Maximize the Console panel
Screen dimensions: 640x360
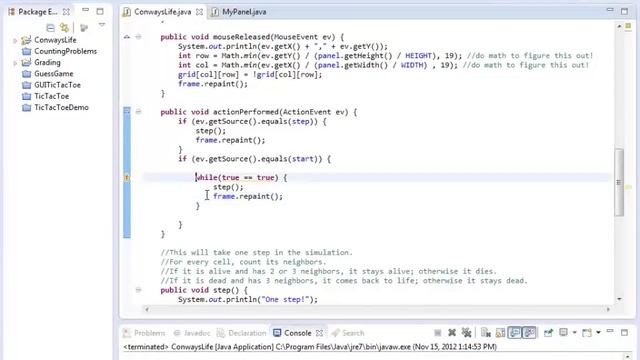coord(624,333)
